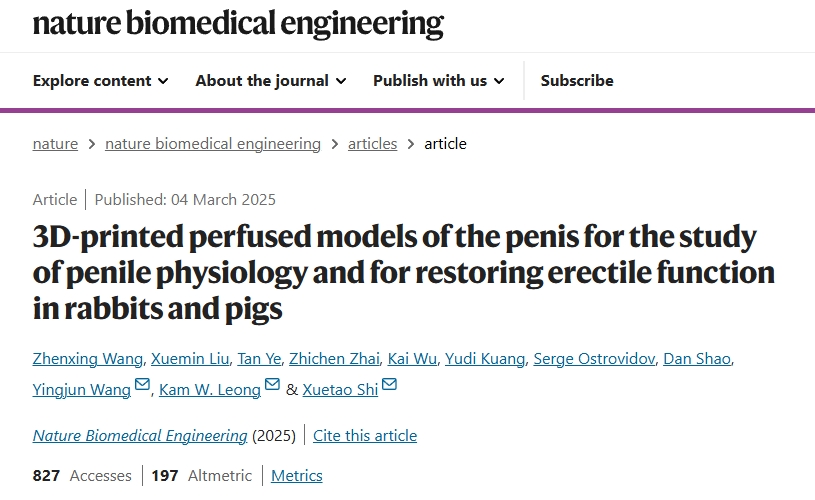Screen dimensions: 815x500
Task: Expand the Publish with us menu
Action: (x=438, y=80)
